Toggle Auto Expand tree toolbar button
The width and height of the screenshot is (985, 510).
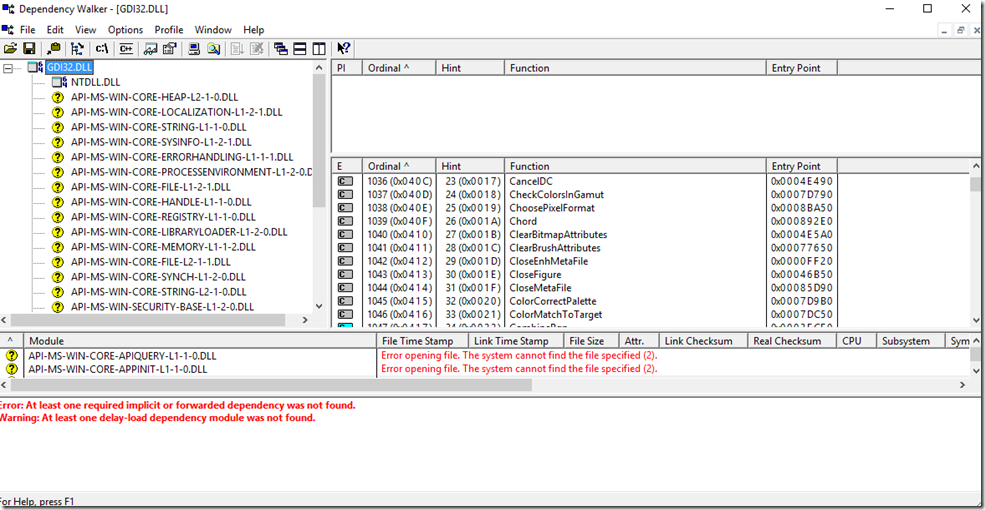(77, 48)
